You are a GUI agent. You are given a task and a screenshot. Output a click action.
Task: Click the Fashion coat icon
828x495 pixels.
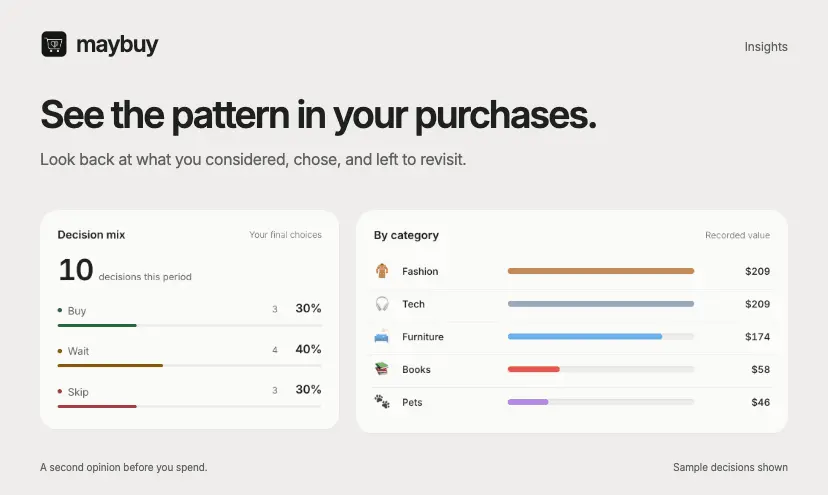point(382,271)
